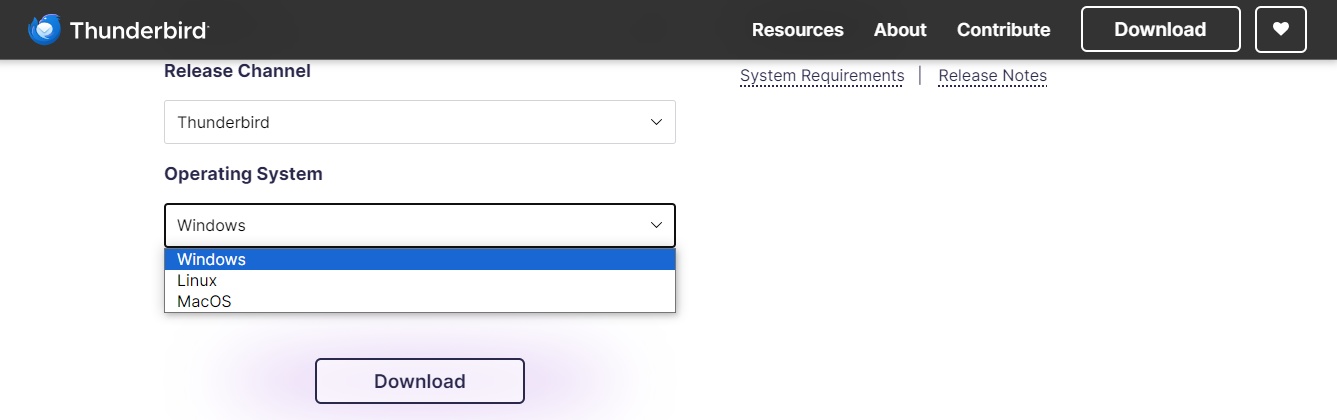Open the Resources menu in navigation bar
This screenshot has width=1337, height=420.
pyautogui.click(x=798, y=30)
